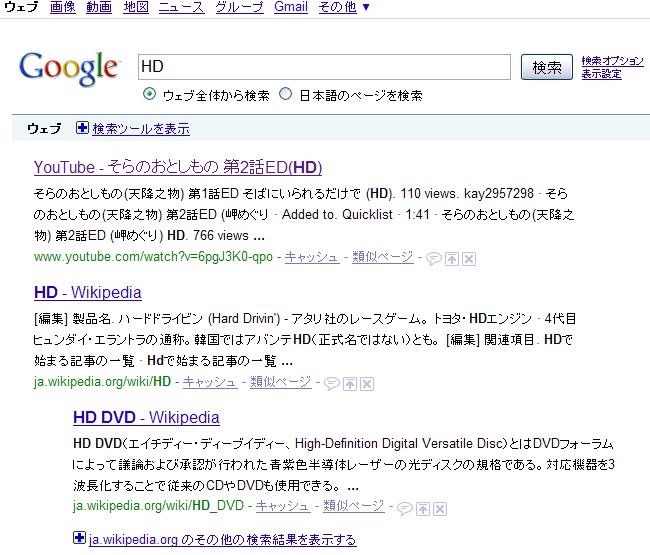This screenshot has height=555, width=650.
Task: Open キャッシュ link for ja.wikipedia.org/wiki/HD
Action: point(210,382)
